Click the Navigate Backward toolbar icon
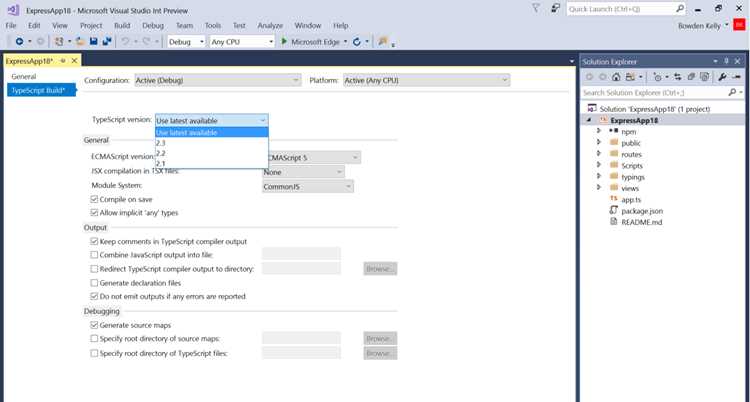The width and height of the screenshot is (750, 402). 19,42
